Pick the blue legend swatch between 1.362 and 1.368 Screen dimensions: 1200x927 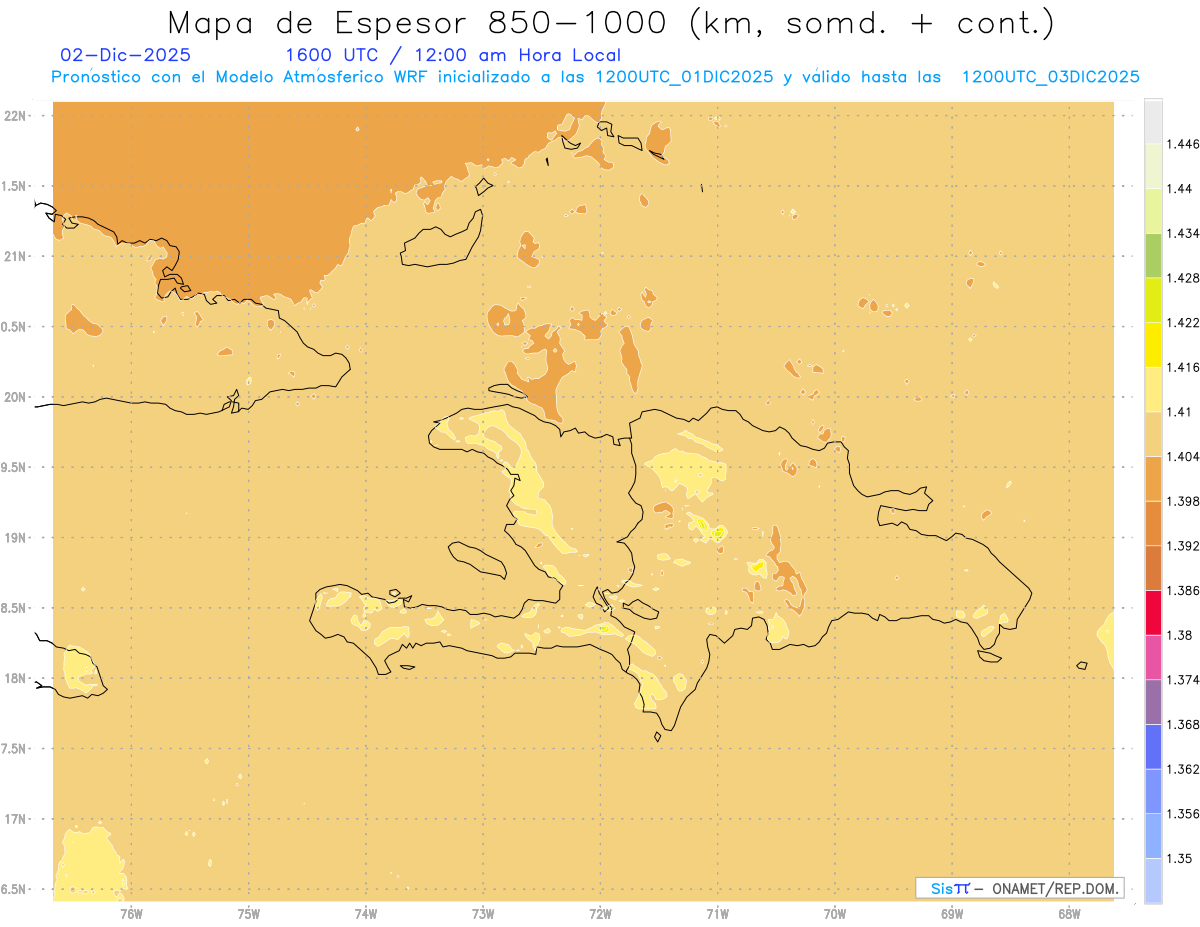[x=1153, y=747]
